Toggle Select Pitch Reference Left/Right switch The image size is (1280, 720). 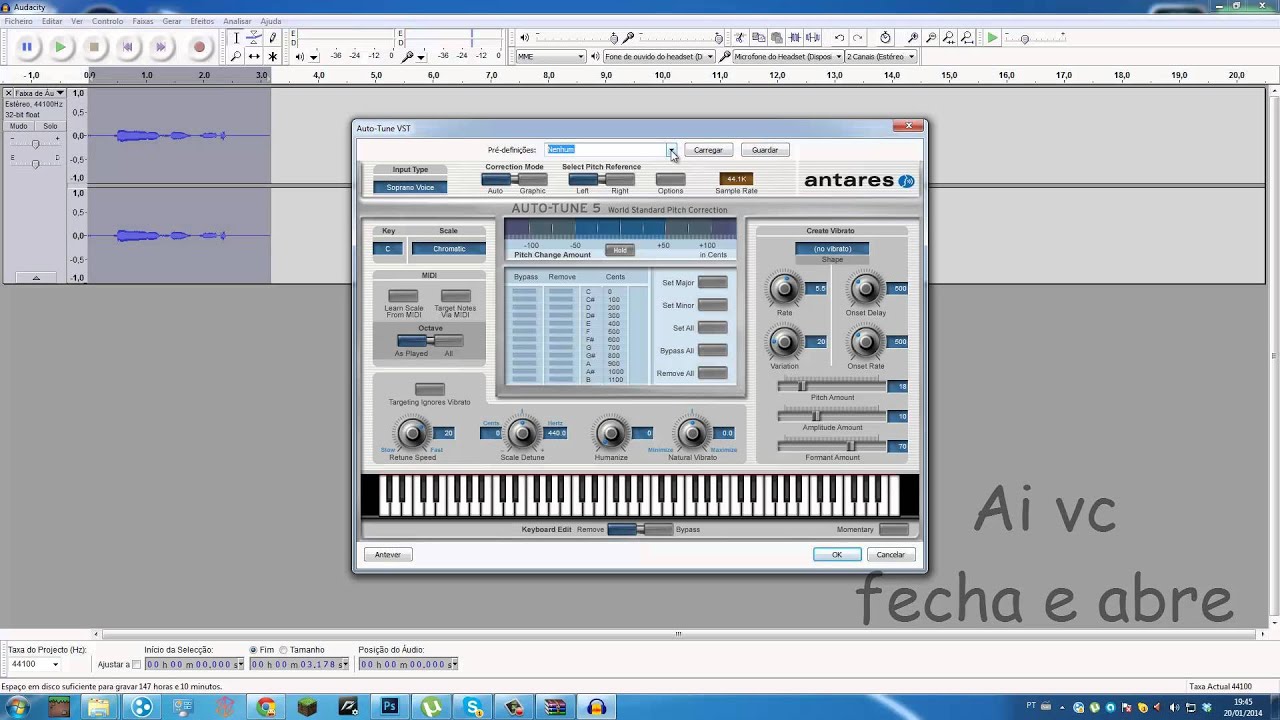click(601, 179)
